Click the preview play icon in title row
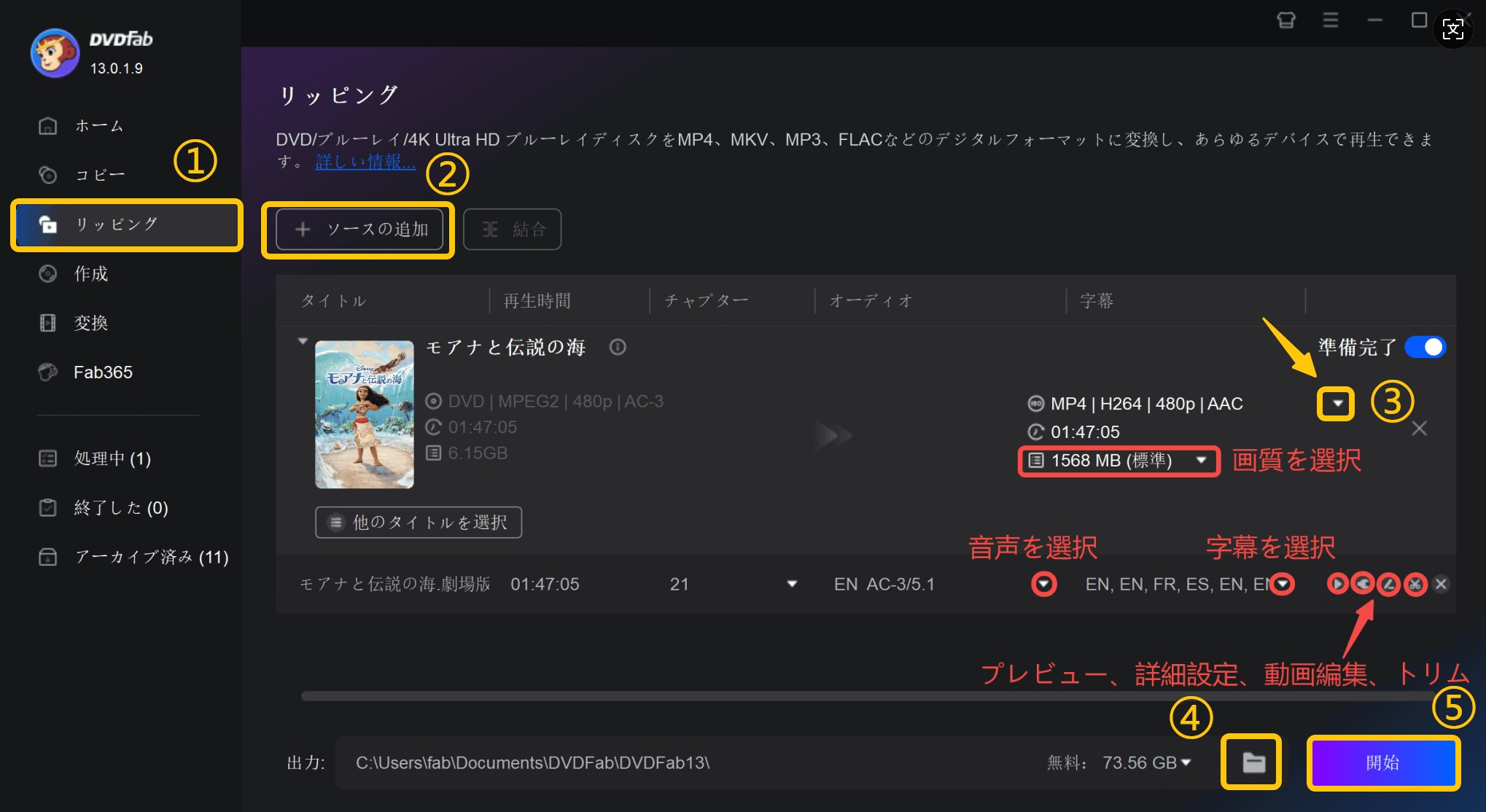Screen dimensions: 1486x812 pyautogui.click(x=1337, y=584)
